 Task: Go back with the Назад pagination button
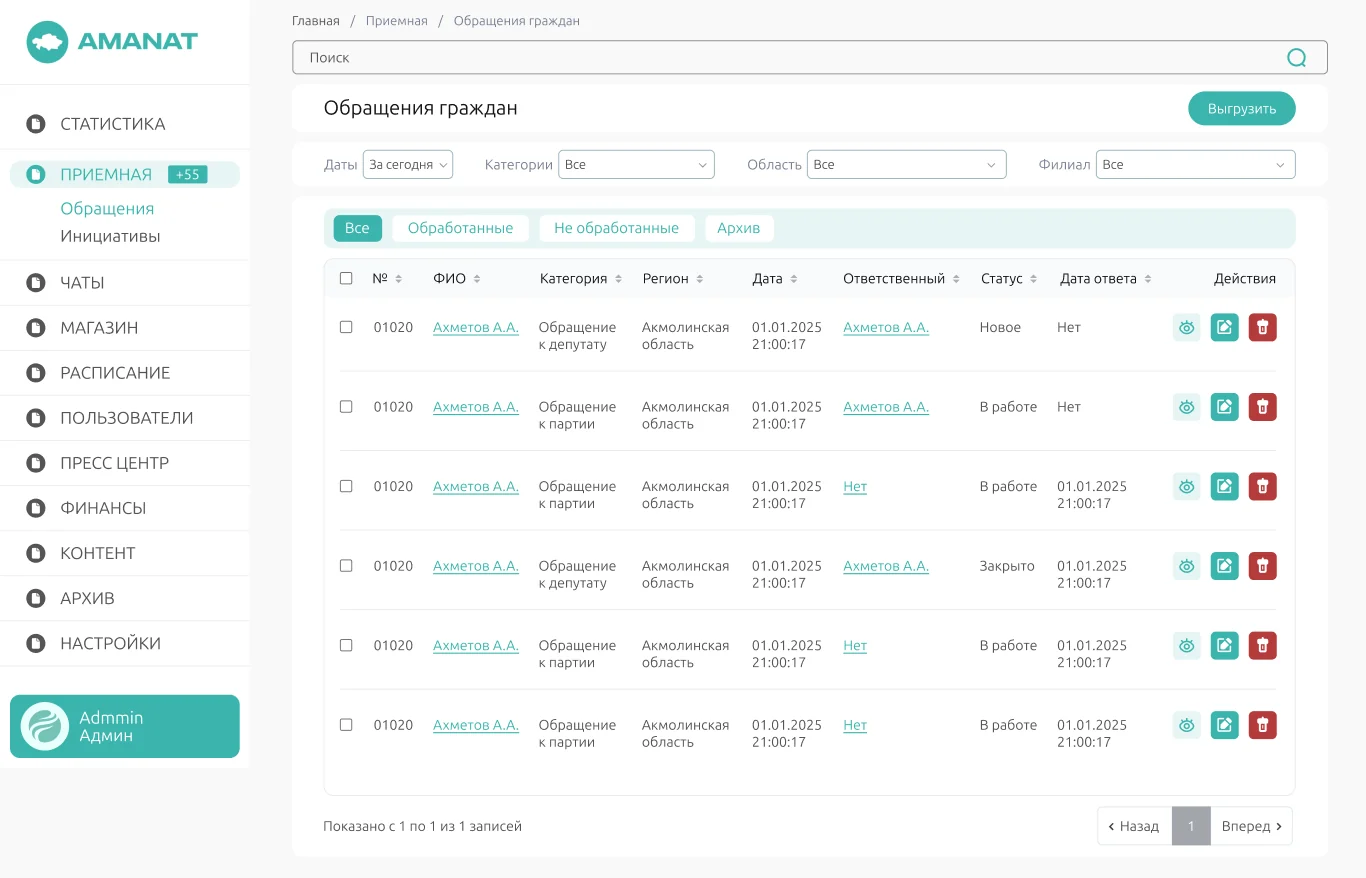coord(1134,826)
